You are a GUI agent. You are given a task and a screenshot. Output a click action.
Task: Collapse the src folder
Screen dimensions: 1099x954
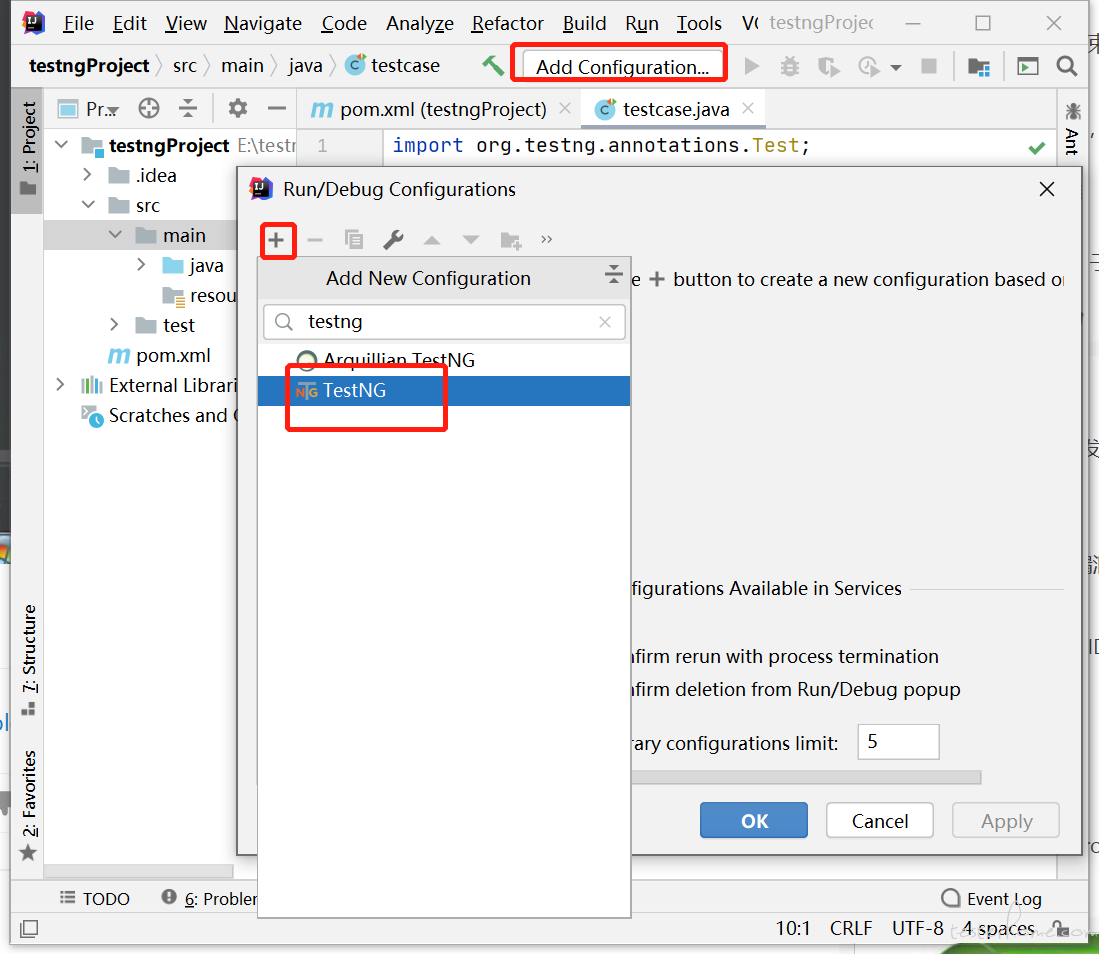[88, 205]
